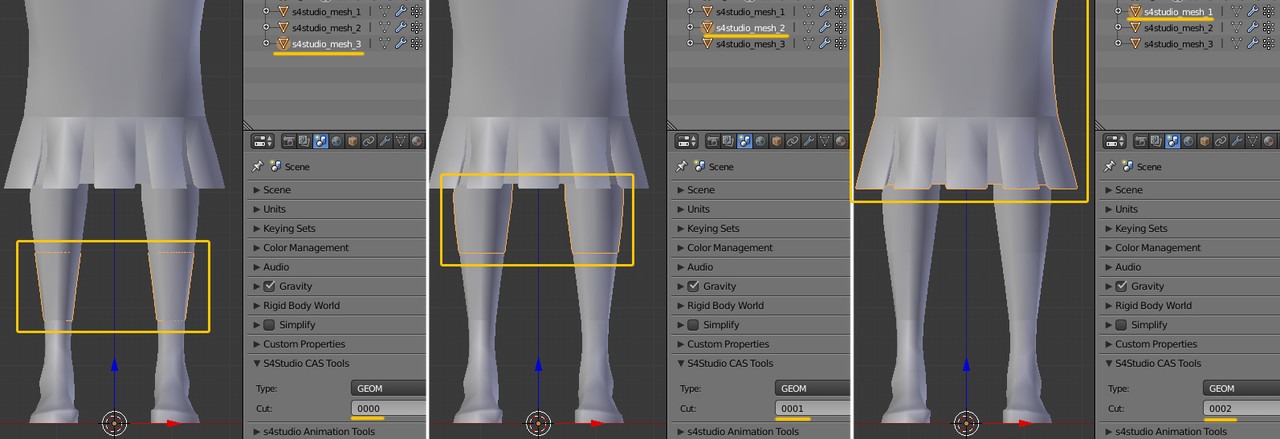Click vertex groups dots beside s4studio_mesh_1, left outliner

(417, 11)
